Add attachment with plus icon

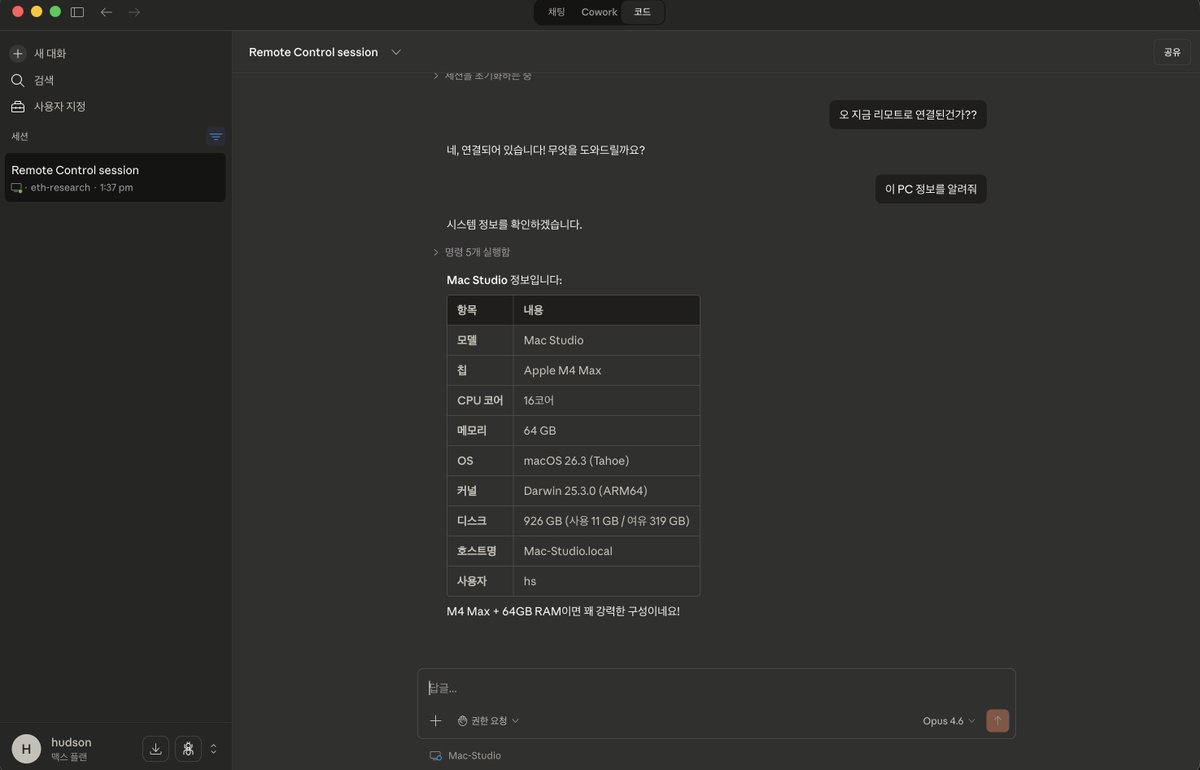[435, 720]
